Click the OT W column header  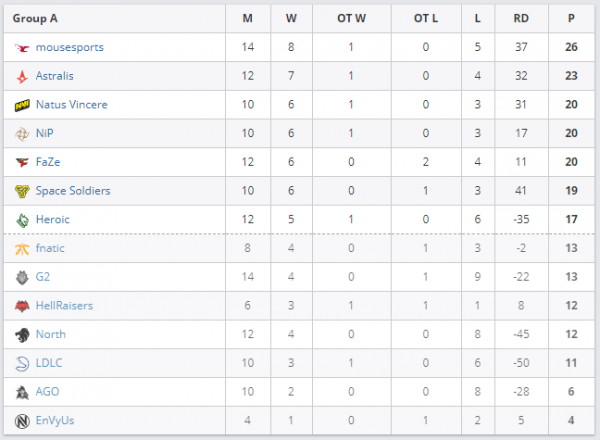352,18
